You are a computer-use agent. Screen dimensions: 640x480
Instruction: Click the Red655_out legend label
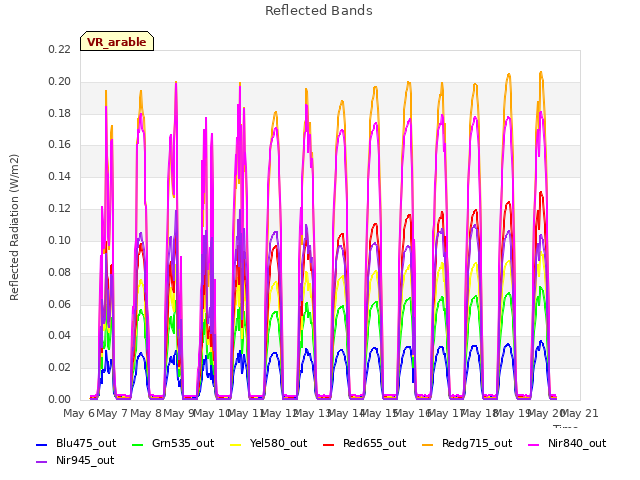click(x=374, y=444)
